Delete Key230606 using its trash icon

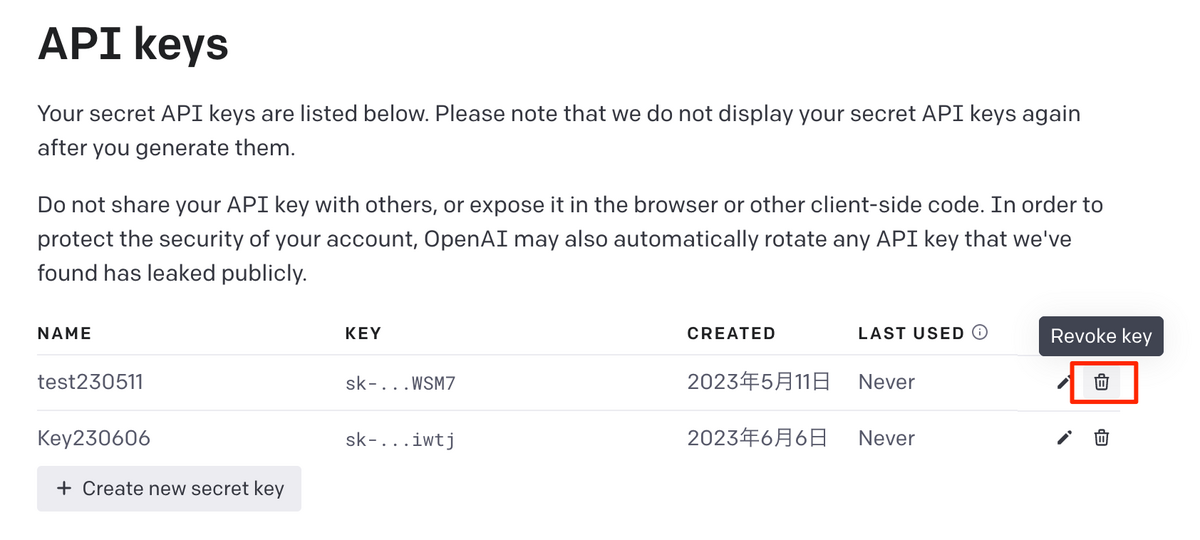[1101, 438]
